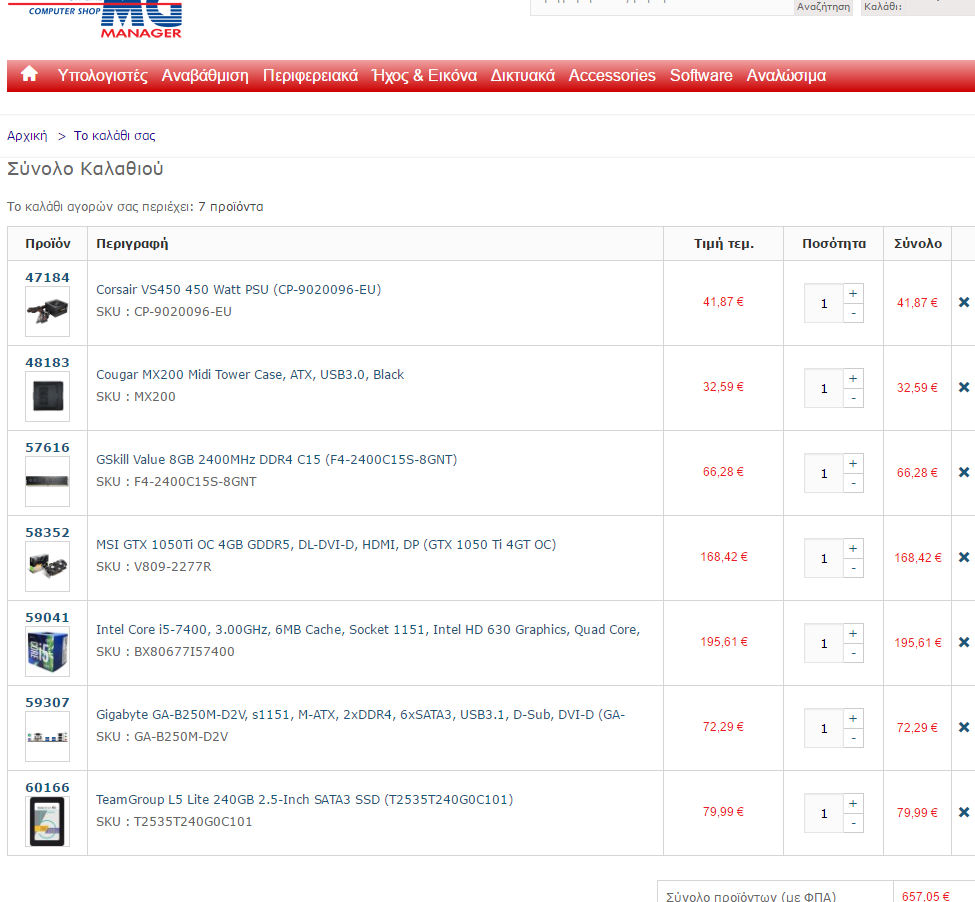Decrease quantity of MSI GTX 1050Ti
This screenshot has height=902, width=975.
853,568
